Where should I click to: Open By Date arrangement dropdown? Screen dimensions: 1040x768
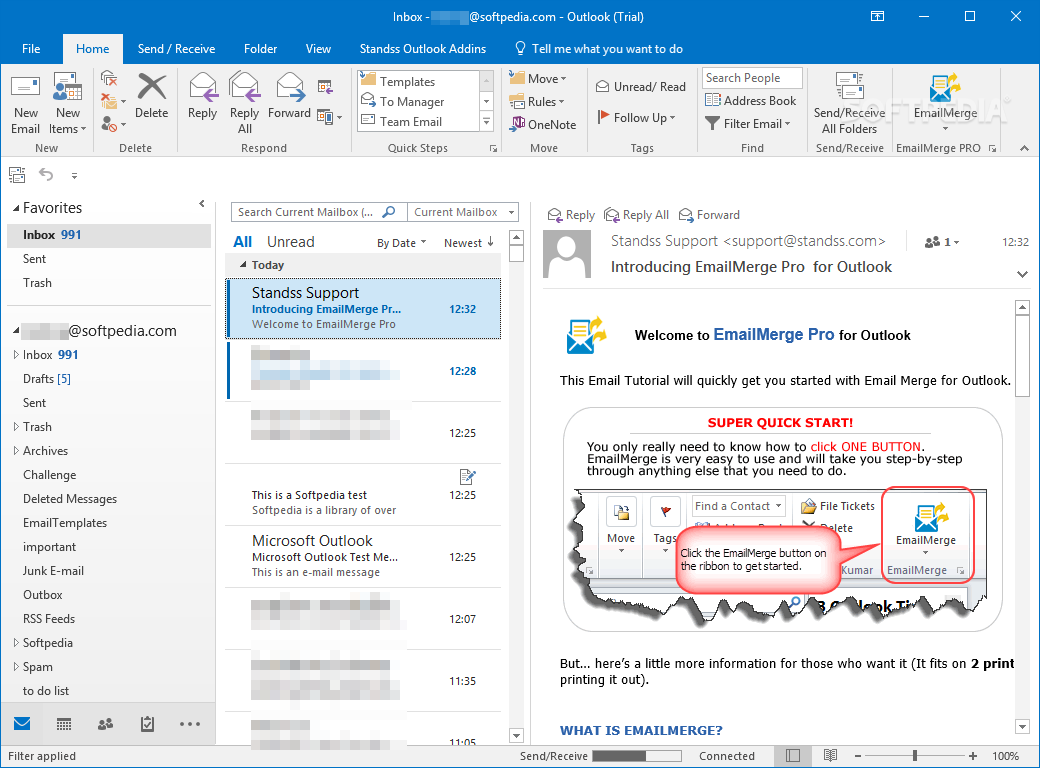(401, 243)
